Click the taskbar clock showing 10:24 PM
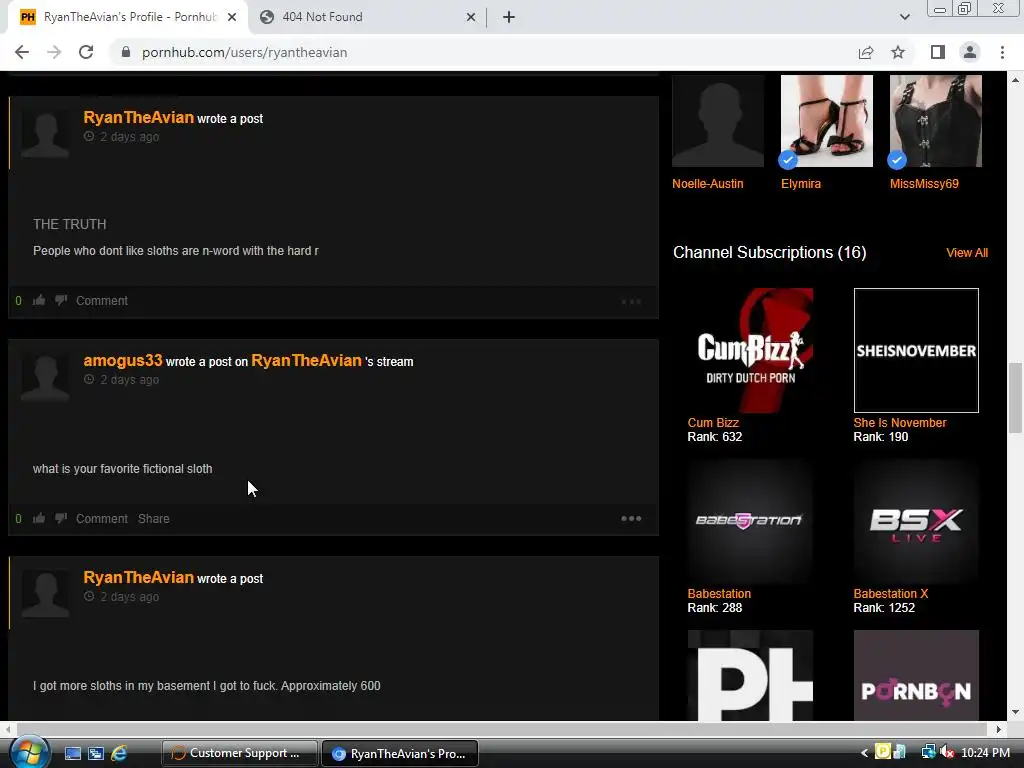 985,753
